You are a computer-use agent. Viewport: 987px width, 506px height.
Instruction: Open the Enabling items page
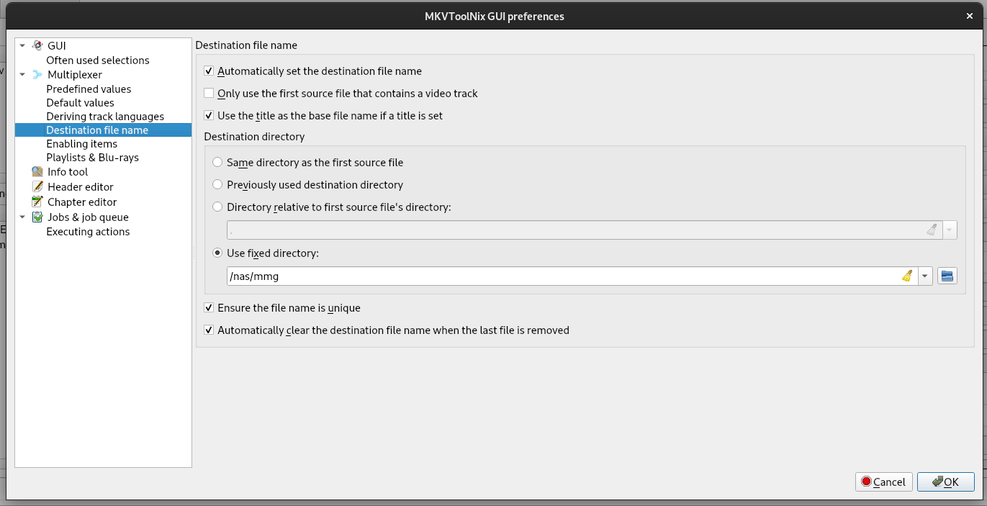(x=81, y=143)
